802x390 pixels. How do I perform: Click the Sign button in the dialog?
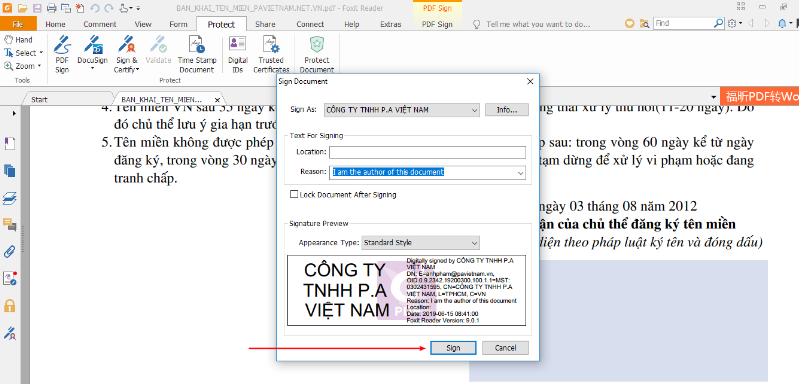[x=453, y=348]
